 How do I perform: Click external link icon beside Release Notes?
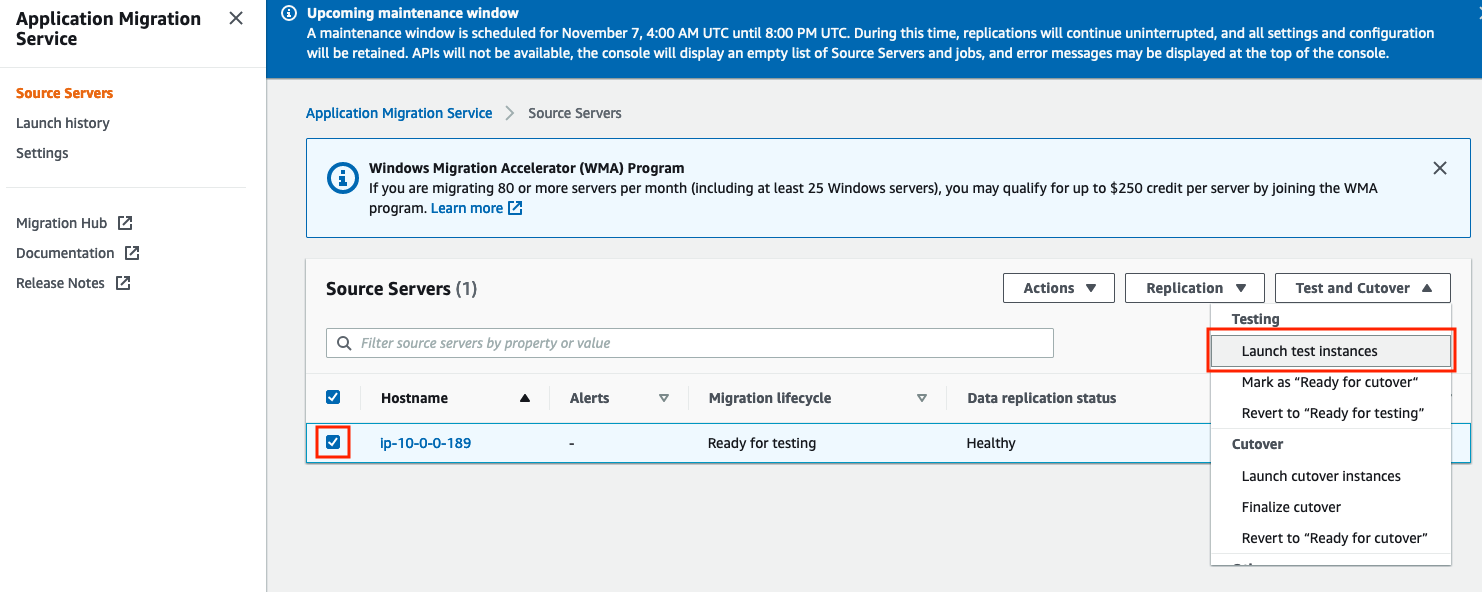[123, 283]
